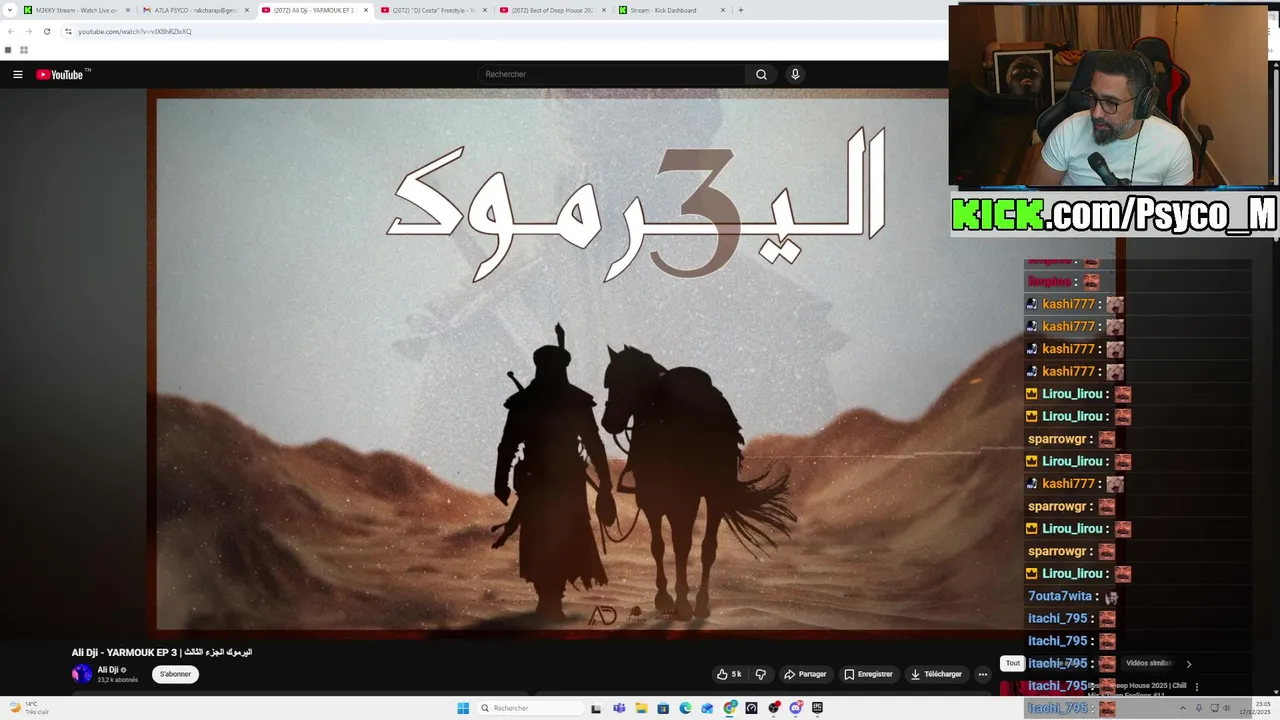
Task: Like the video with thumbs up
Action: (x=729, y=674)
